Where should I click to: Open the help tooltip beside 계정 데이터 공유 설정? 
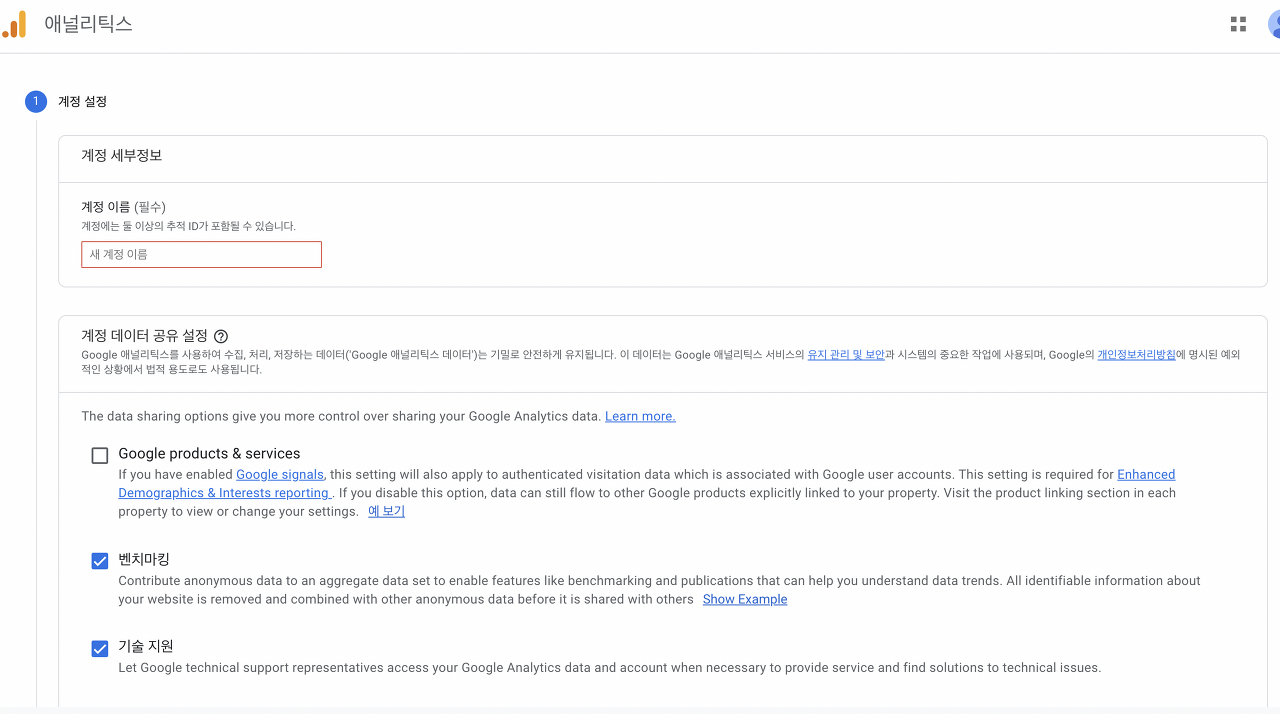pos(221,336)
